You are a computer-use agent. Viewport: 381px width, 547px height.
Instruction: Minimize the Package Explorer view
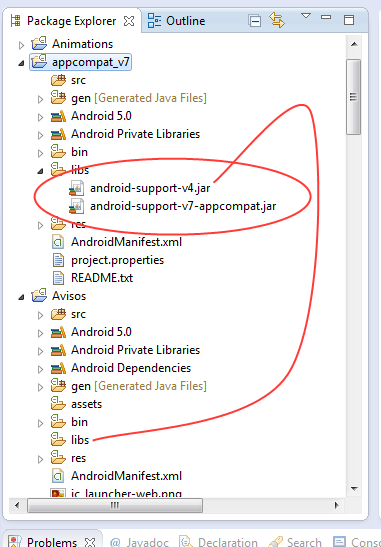click(326, 17)
